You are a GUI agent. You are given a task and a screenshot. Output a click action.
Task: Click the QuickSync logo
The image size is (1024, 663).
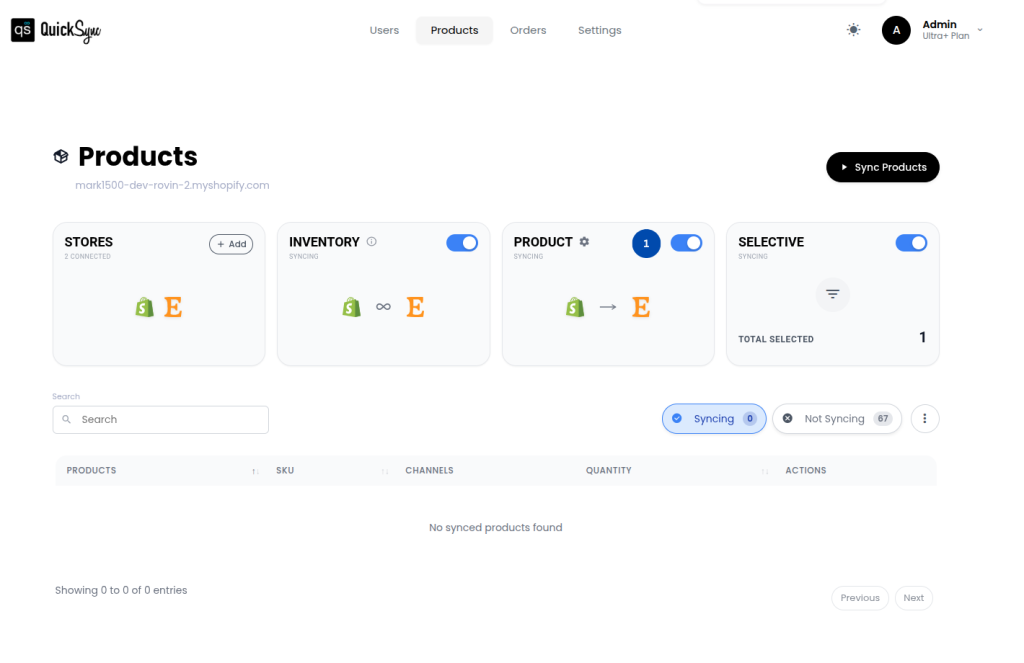(x=55, y=30)
